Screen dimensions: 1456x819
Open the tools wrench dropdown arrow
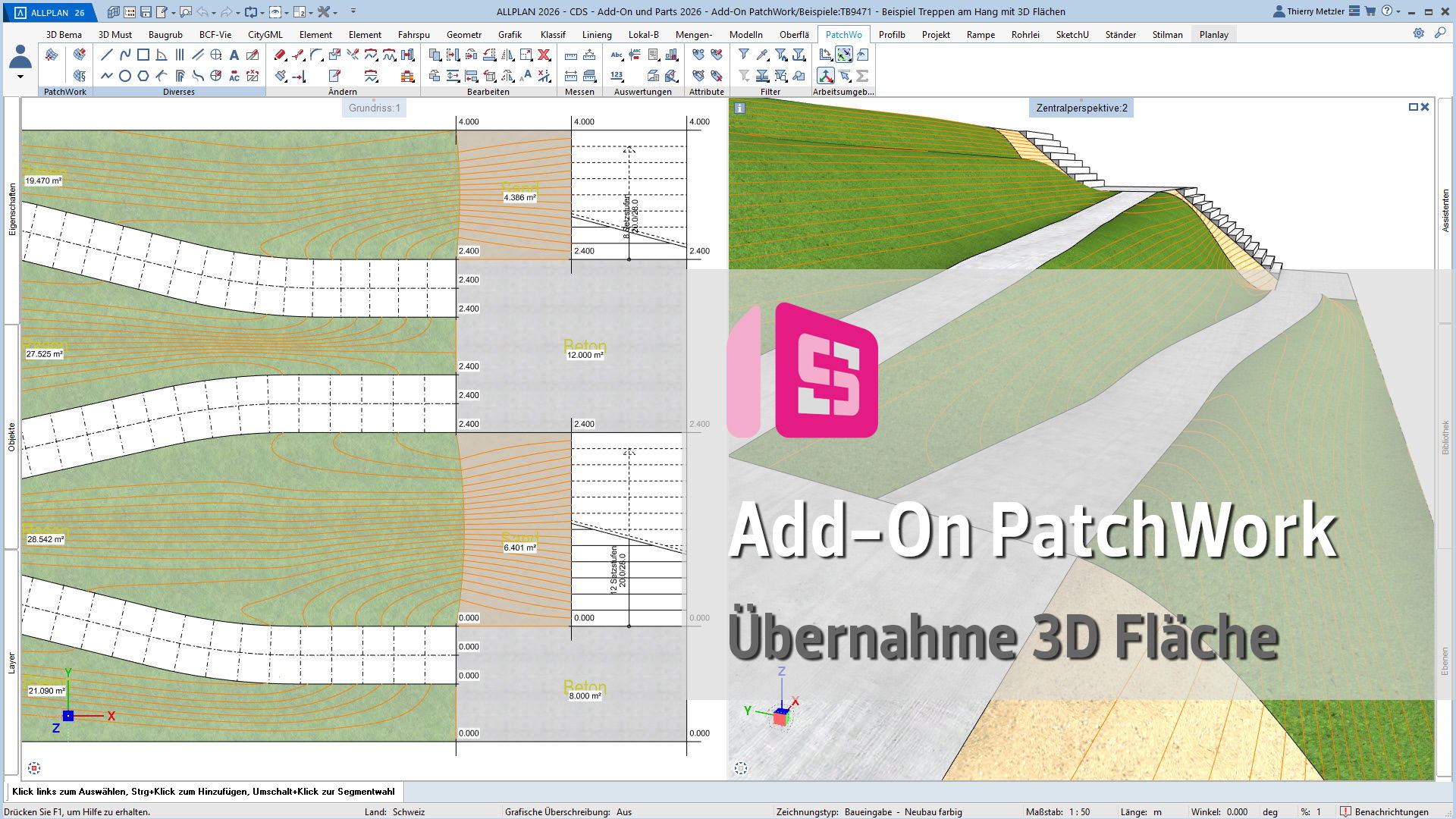tap(335, 12)
